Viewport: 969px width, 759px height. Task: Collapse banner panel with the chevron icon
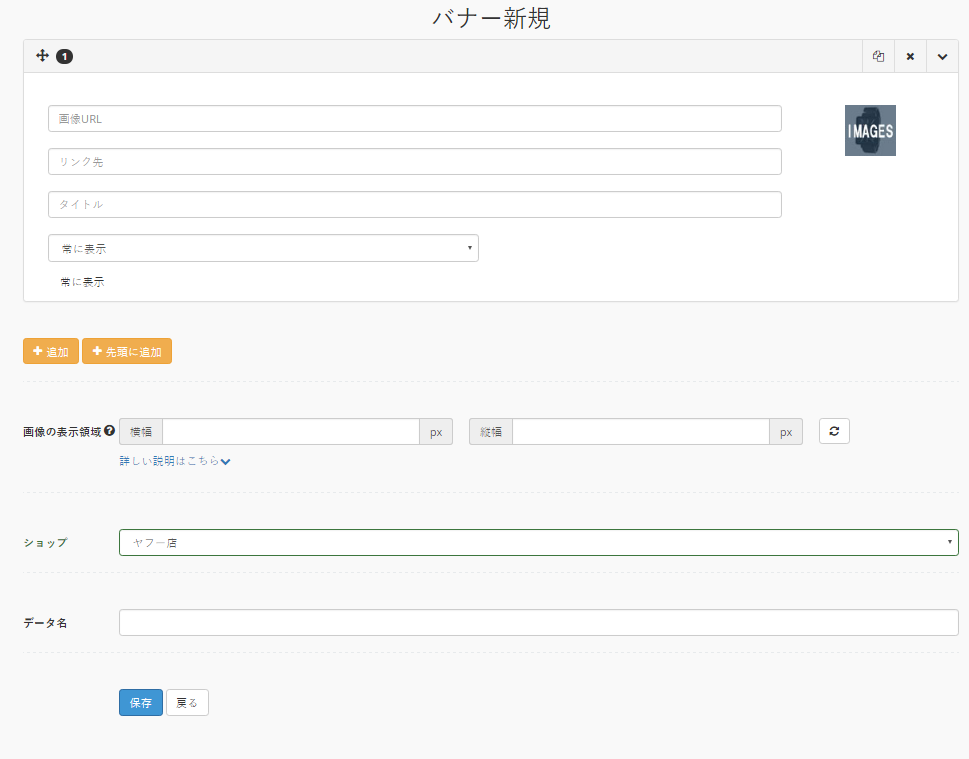pos(942,56)
